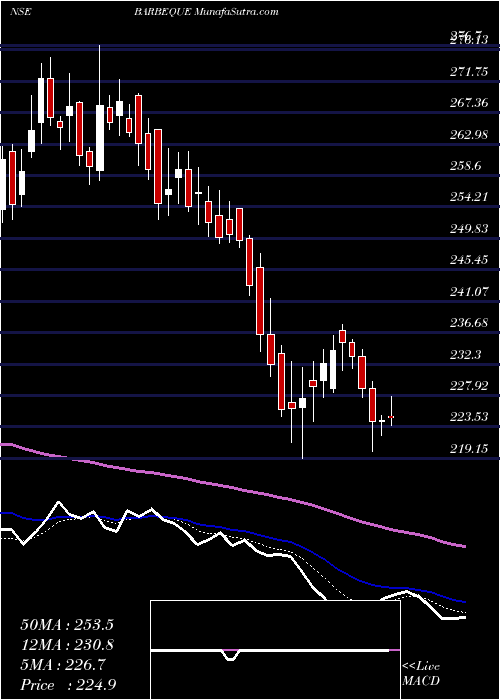Click the NSE exchange label
The height and width of the screenshot is (700, 500).
click(20, 12)
